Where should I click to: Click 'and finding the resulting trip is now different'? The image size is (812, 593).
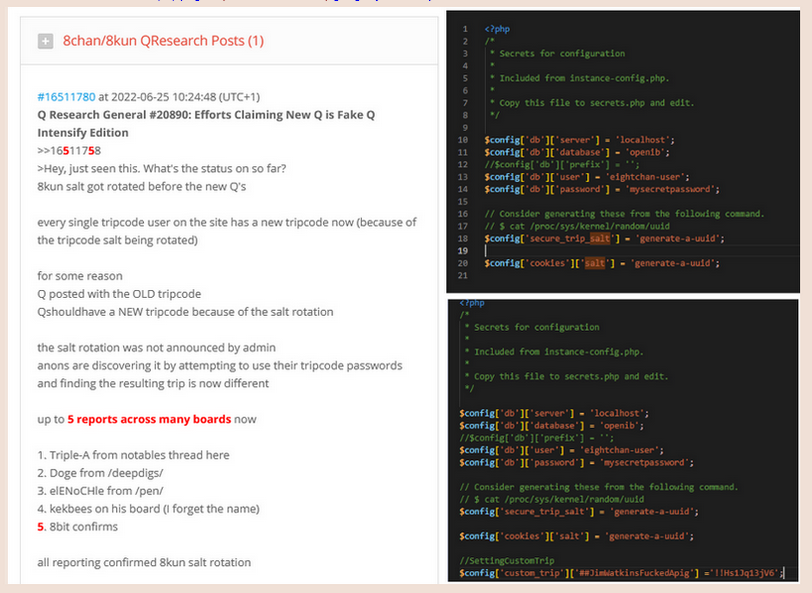(153, 383)
